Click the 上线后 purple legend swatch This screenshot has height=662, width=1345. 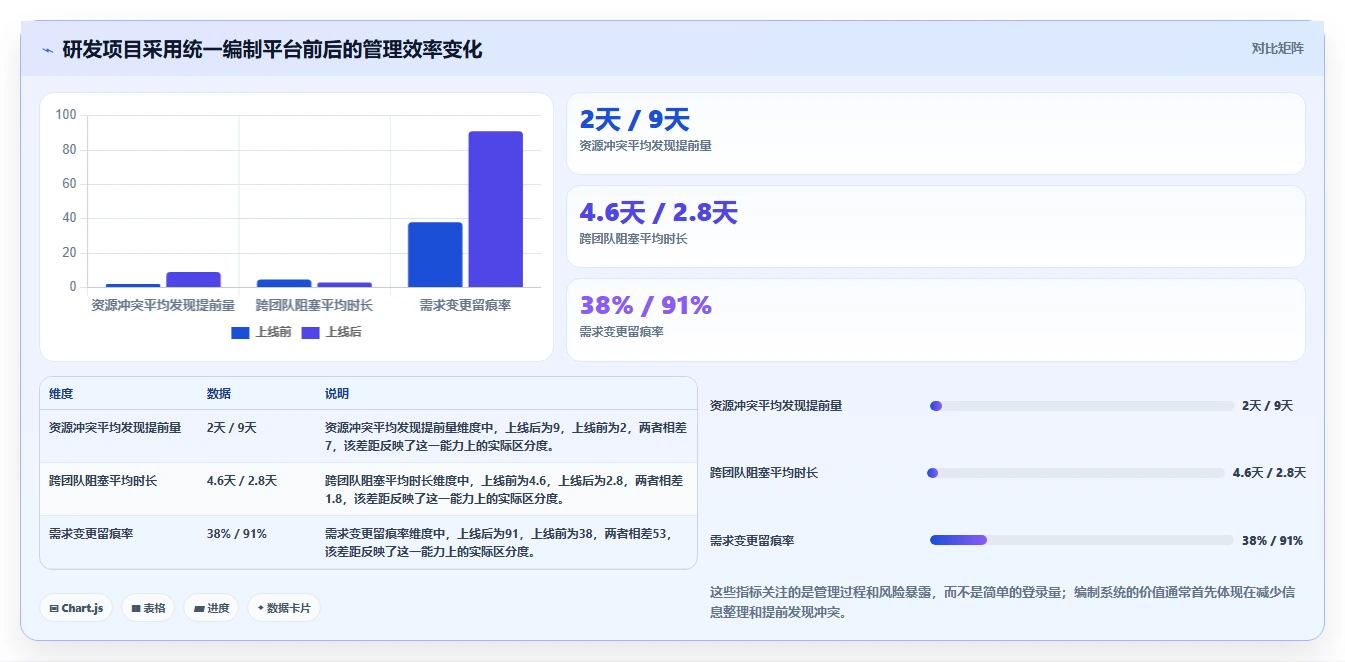pos(310,333)
